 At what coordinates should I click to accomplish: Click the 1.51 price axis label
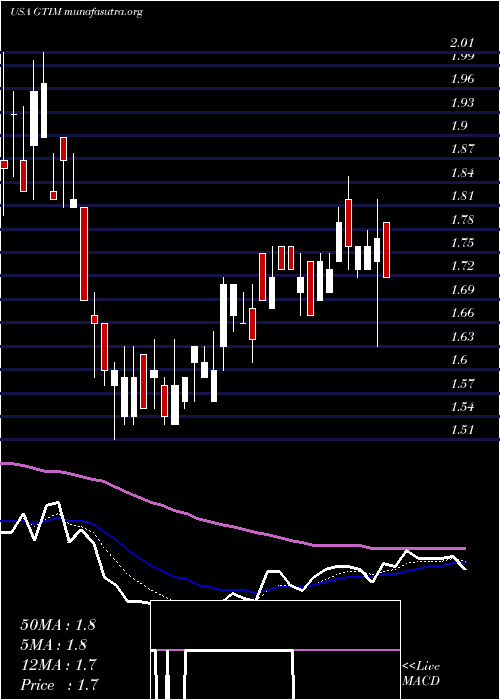tap(461, 430)
